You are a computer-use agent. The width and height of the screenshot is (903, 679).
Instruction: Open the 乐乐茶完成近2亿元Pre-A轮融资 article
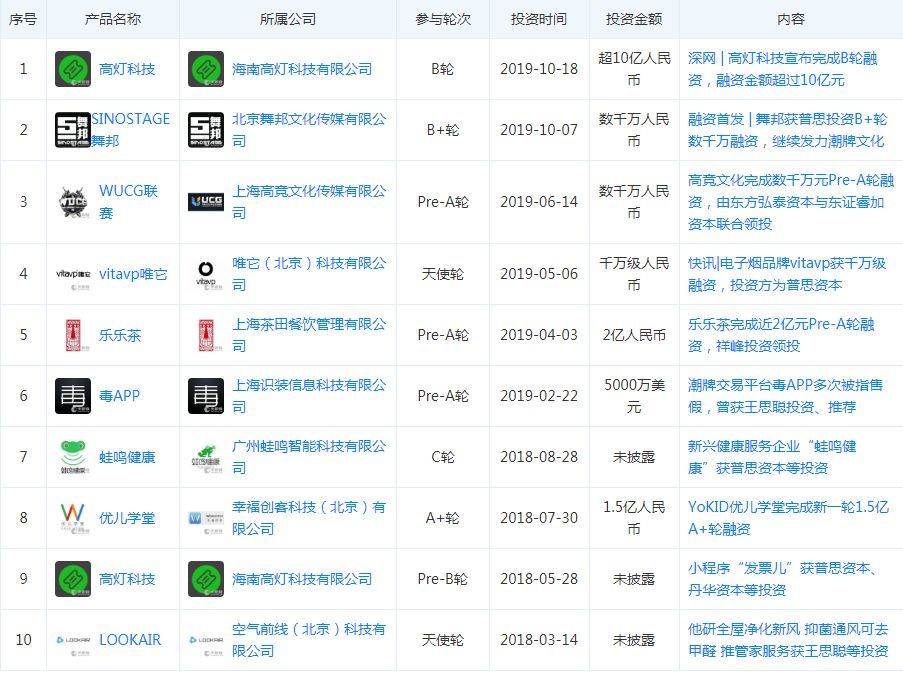coord(781,335)
